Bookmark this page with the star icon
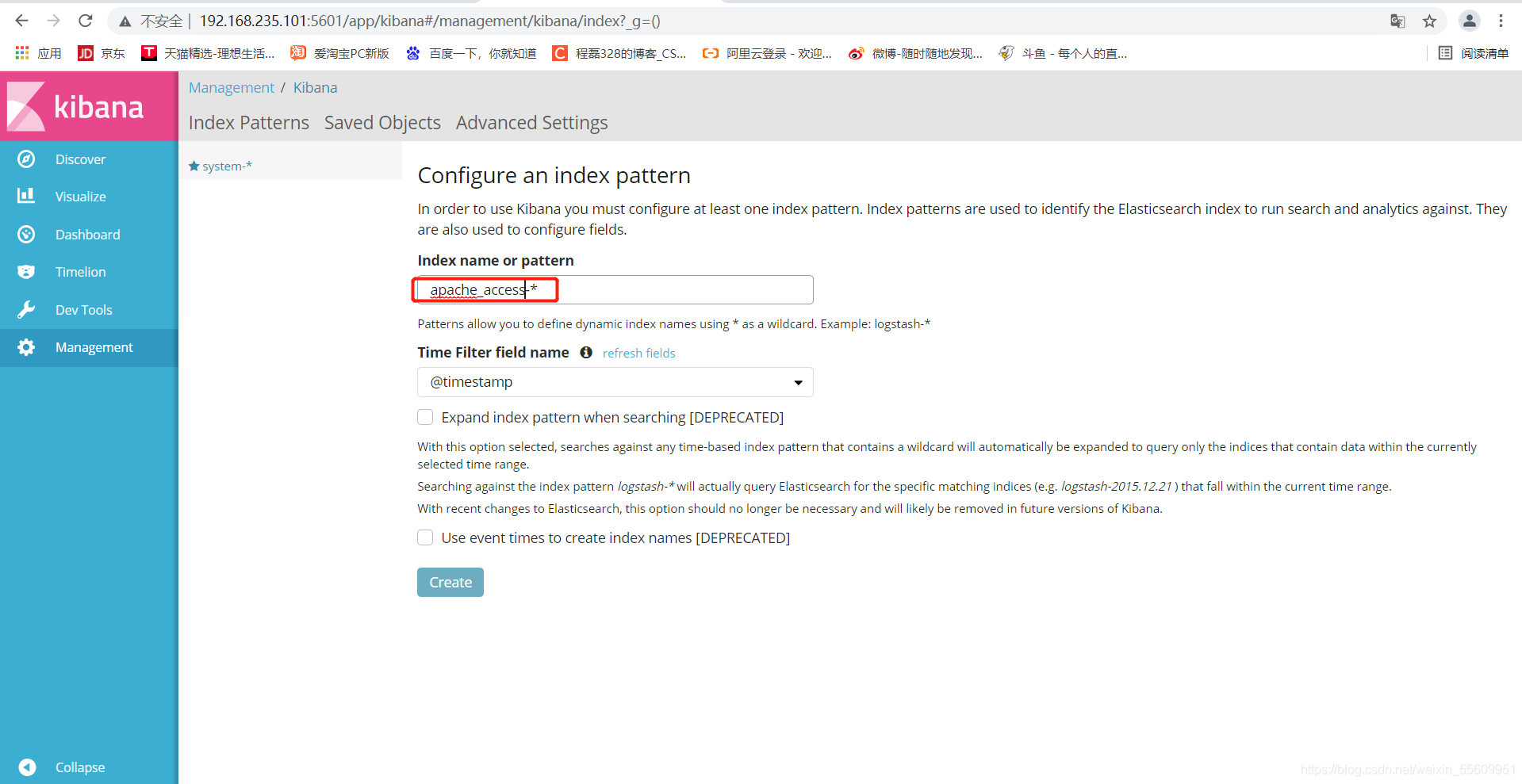Screen dimensions: 1522x784 (1429, 21)
